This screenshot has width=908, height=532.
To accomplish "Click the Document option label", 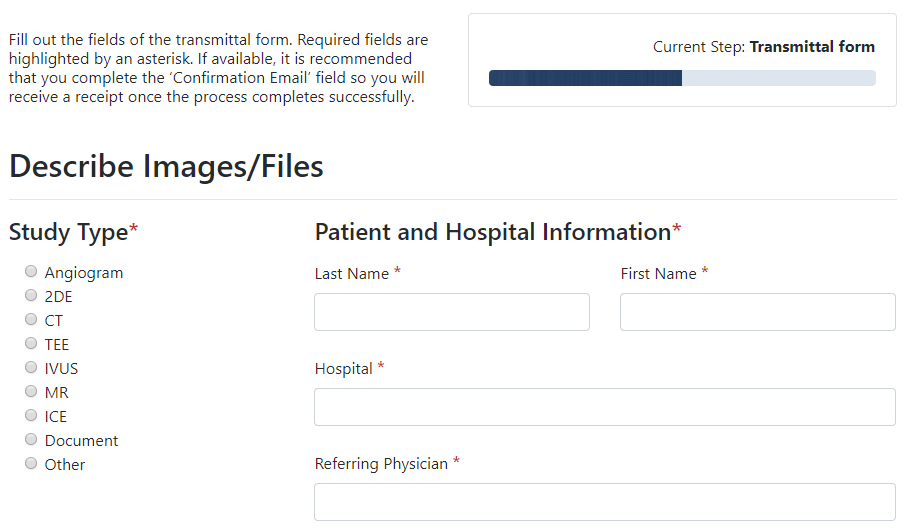I will [x=81, y=441].
